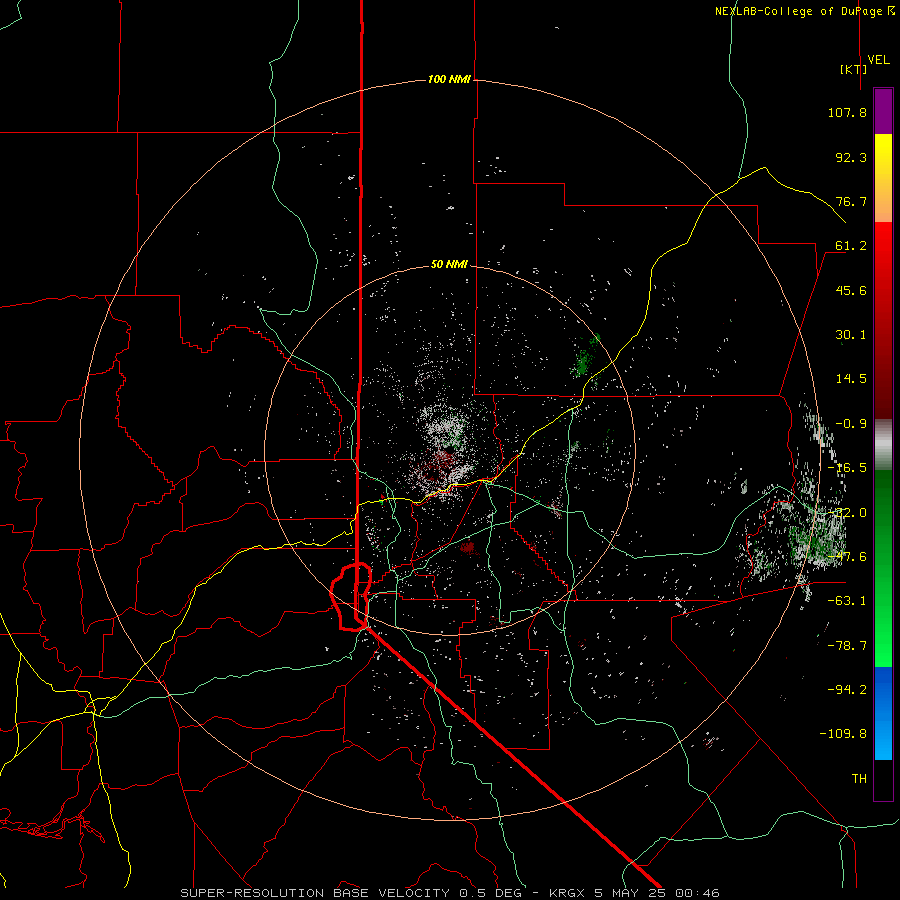Select the -109.8 velocity scale label
The width and height of the screenshot is (900, 900).
pos(843,734)
